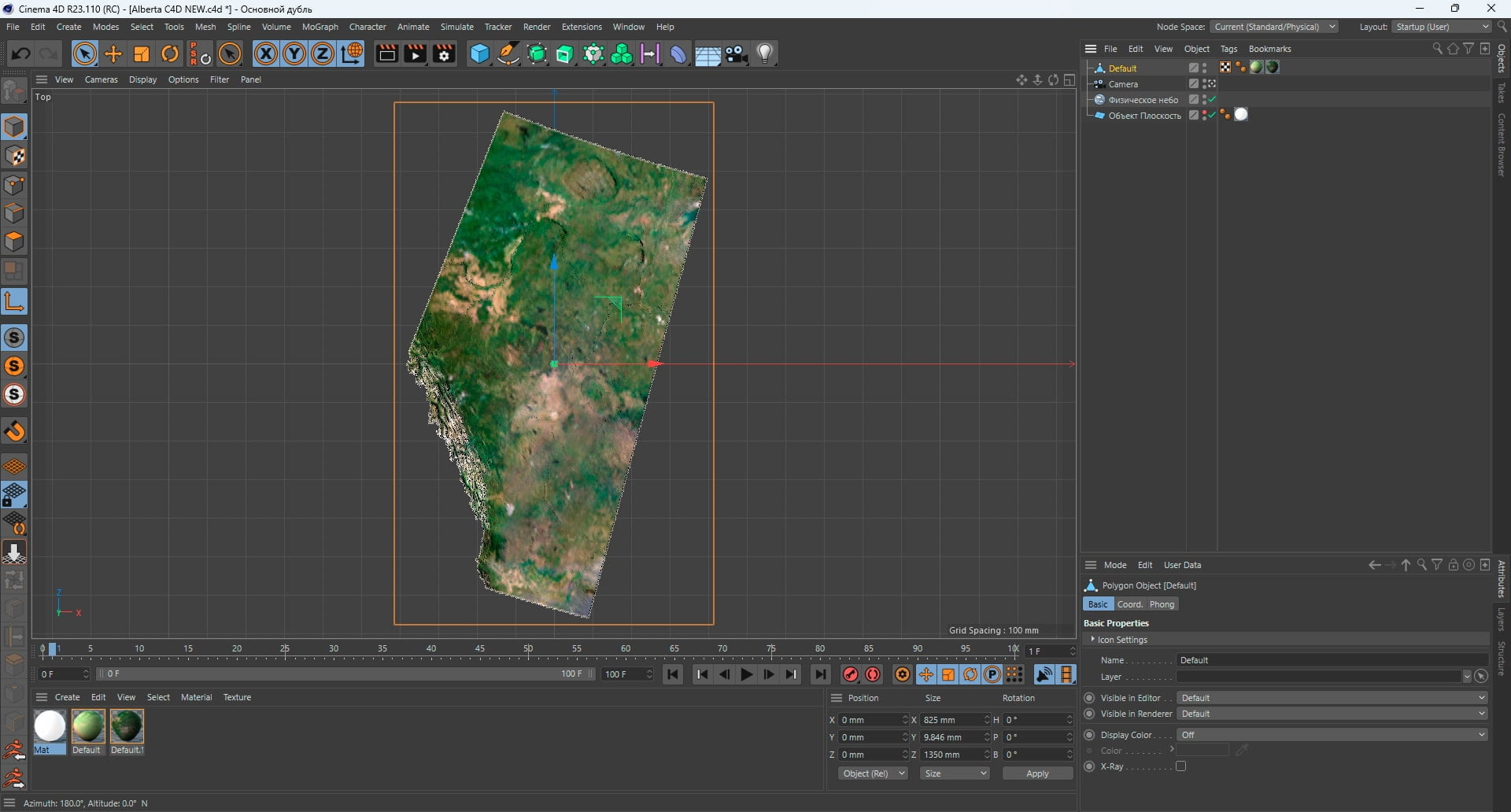The image size is (1511, 812).
Task: Click the Name input field
Action: (x=1333, y=660)
